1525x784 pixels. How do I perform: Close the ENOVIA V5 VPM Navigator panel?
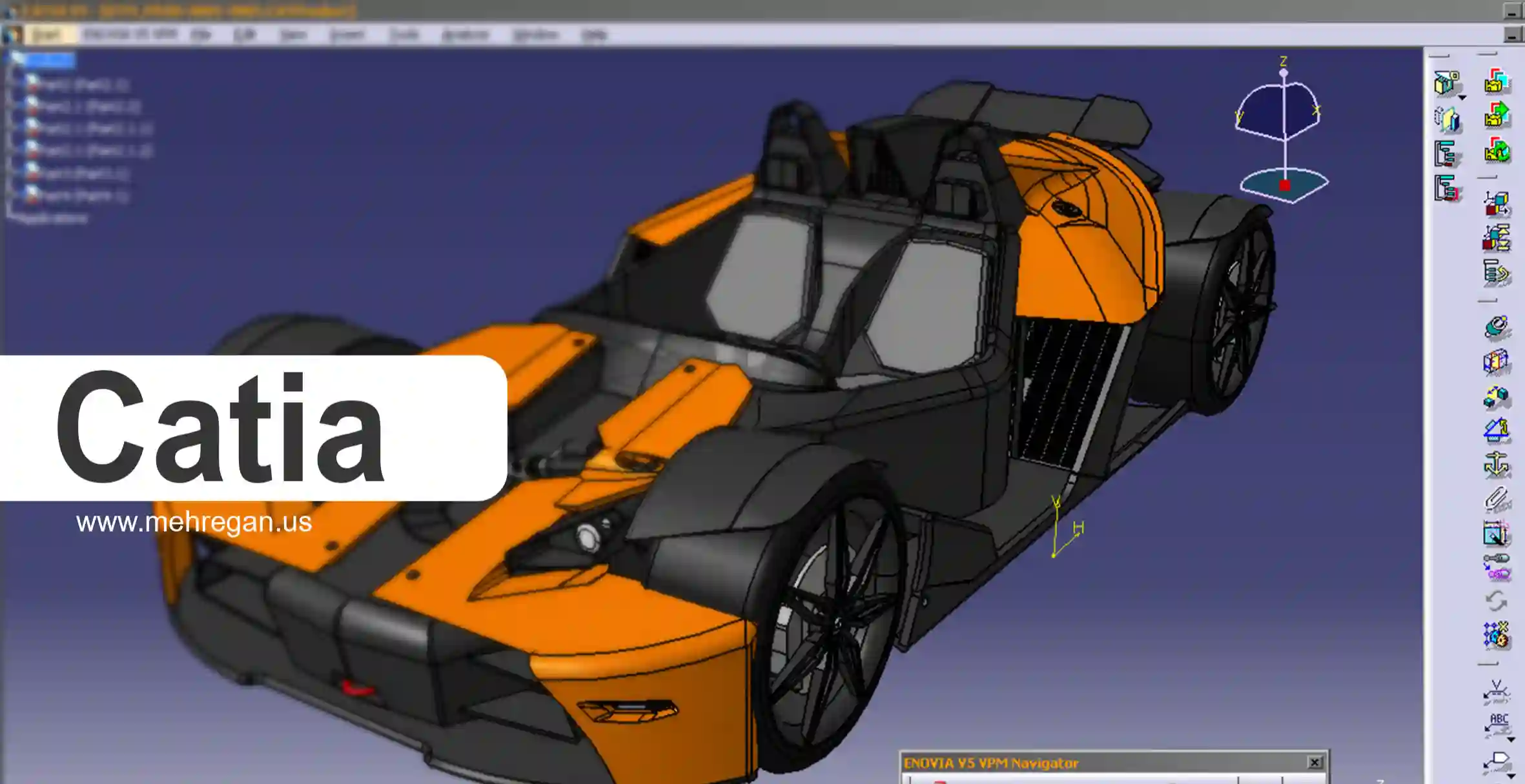click(1315, 763)
